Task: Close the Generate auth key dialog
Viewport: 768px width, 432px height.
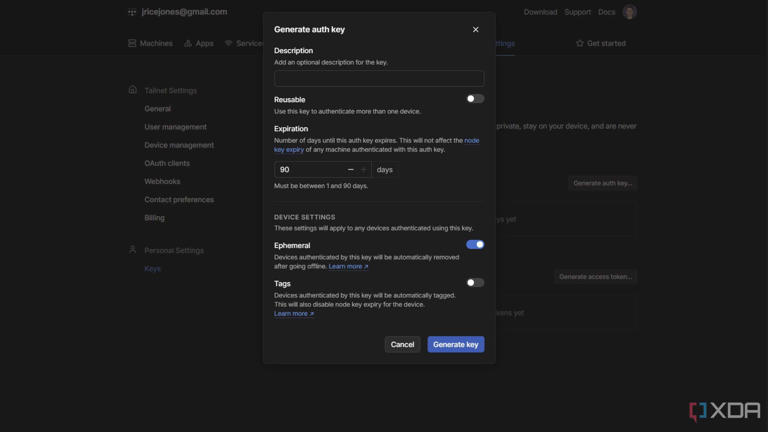Action: (475, 30)
